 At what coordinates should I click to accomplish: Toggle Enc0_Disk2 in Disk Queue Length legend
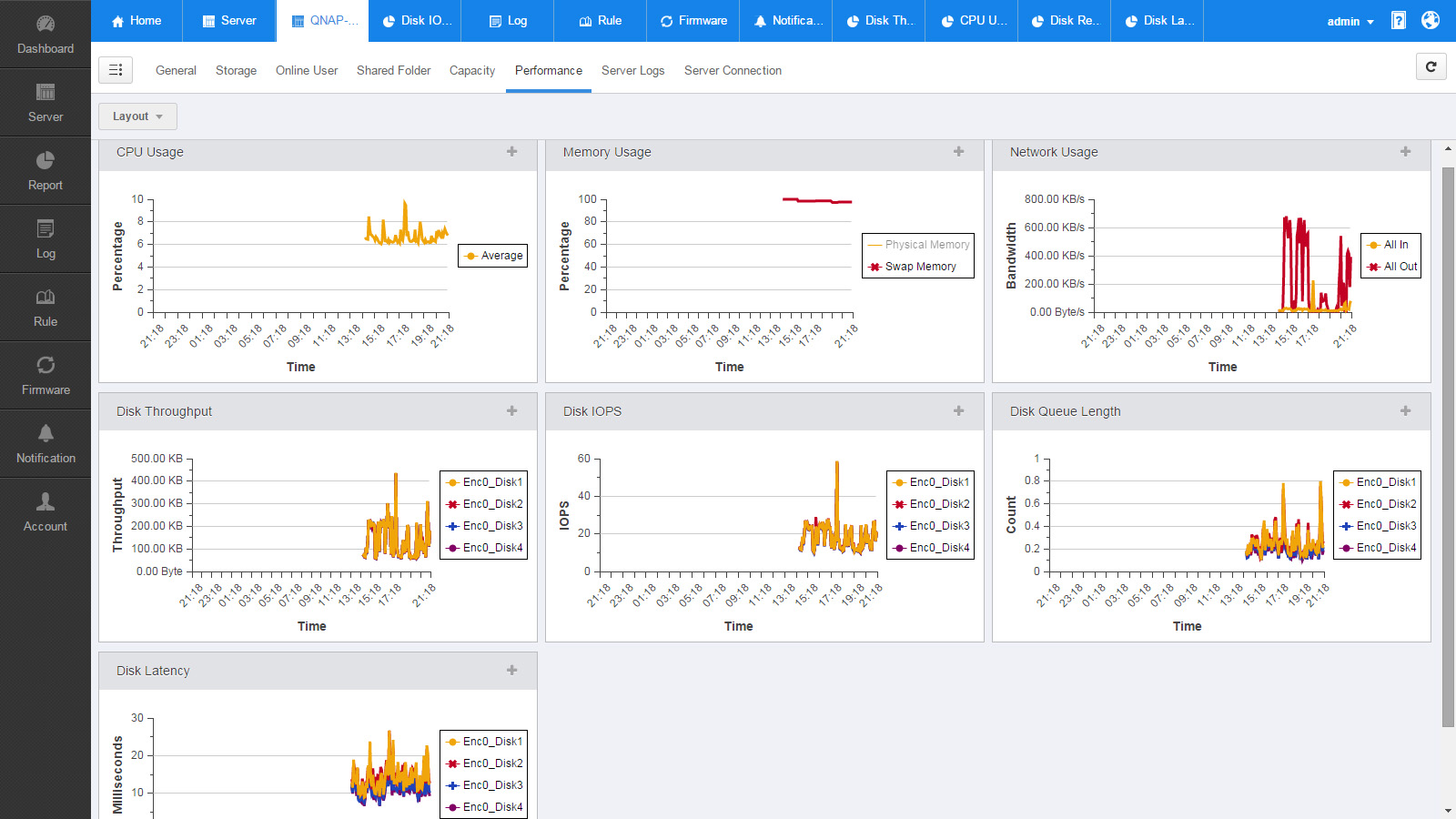click(1378, 504)
